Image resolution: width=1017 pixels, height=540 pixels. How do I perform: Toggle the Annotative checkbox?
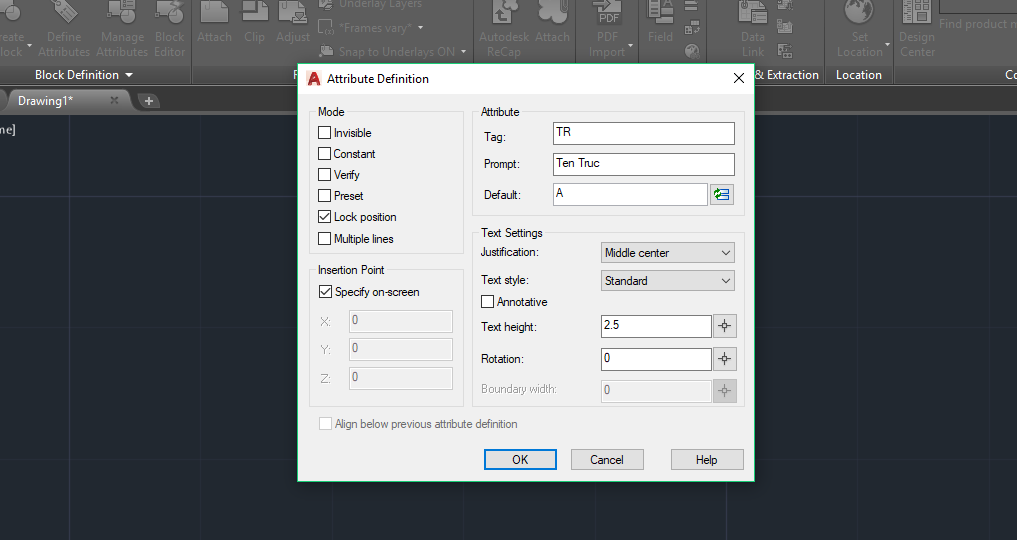click(487, 301)
